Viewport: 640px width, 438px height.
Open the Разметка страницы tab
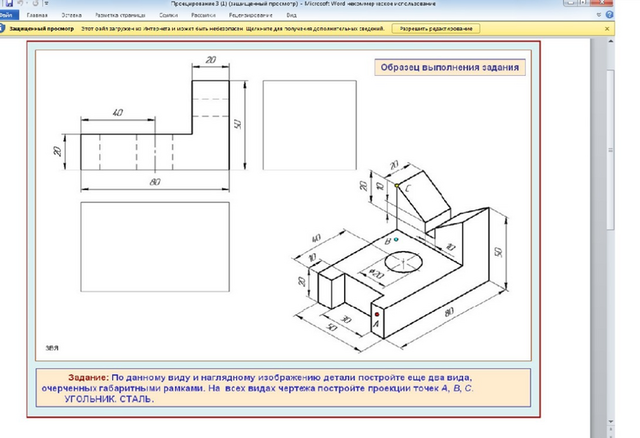click(120, 15)
